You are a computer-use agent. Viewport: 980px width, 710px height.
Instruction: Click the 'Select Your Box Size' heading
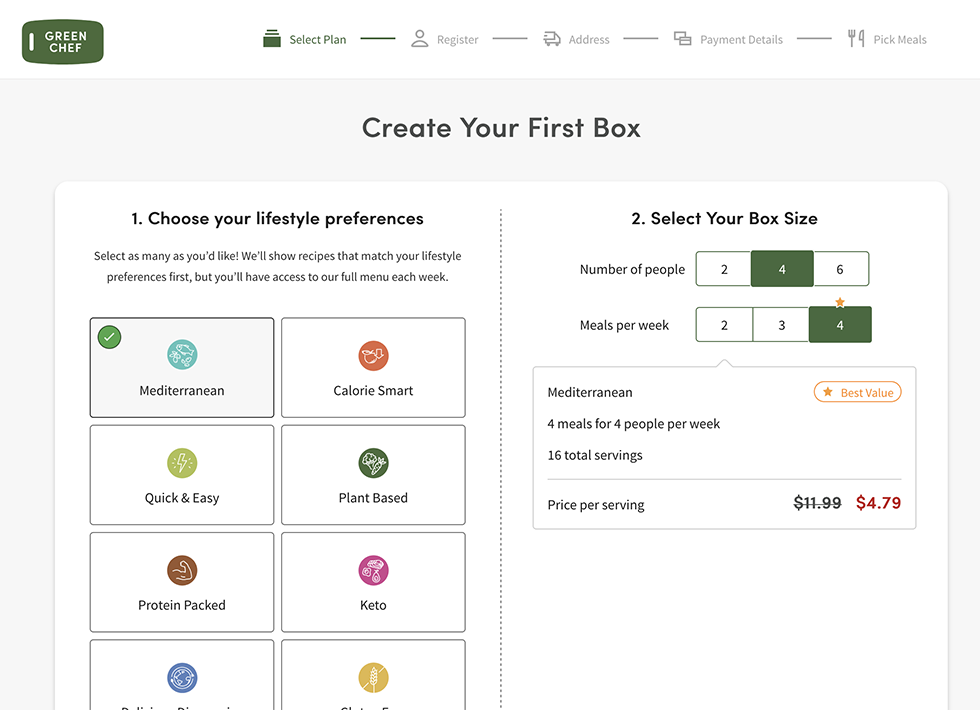pos(724,218)
